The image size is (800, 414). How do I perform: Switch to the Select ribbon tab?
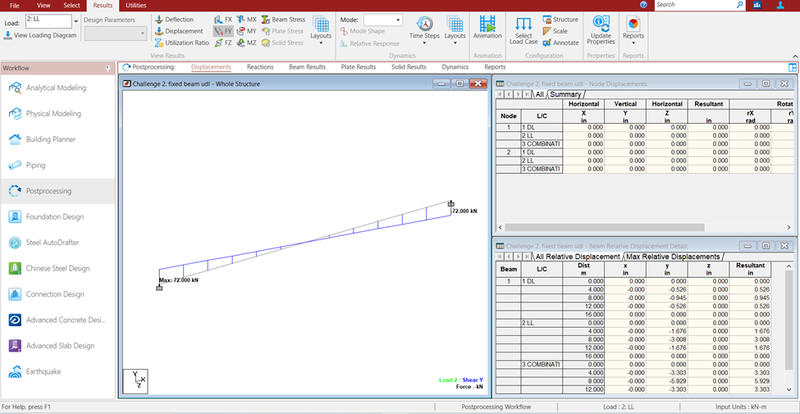click(x=71, y=5)
